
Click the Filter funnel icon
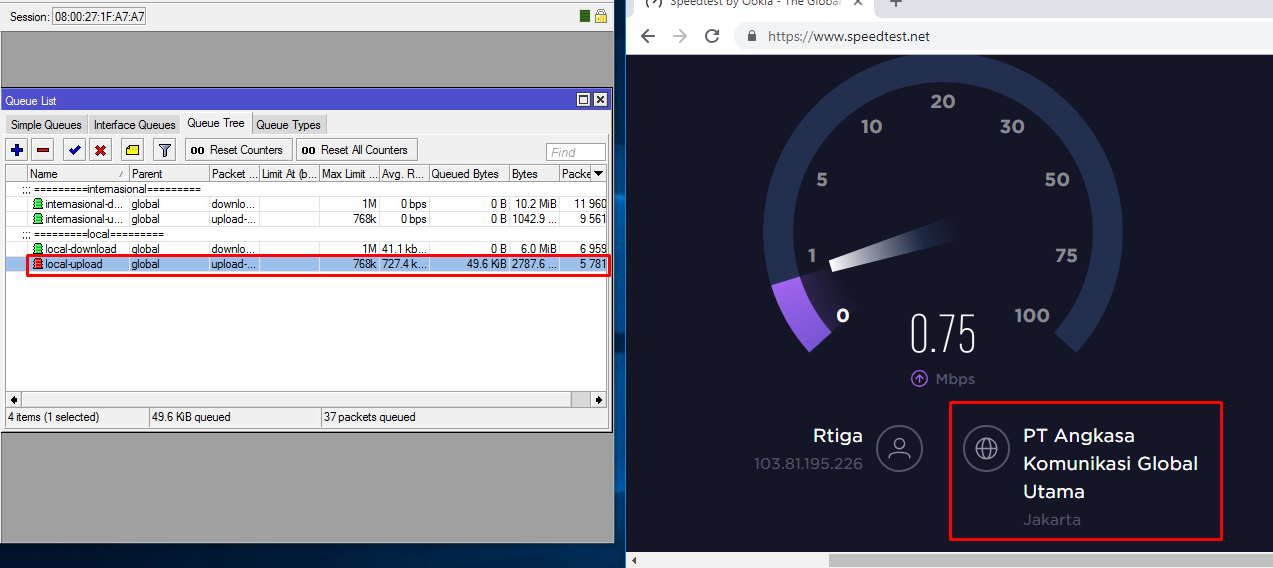(165, 150)
